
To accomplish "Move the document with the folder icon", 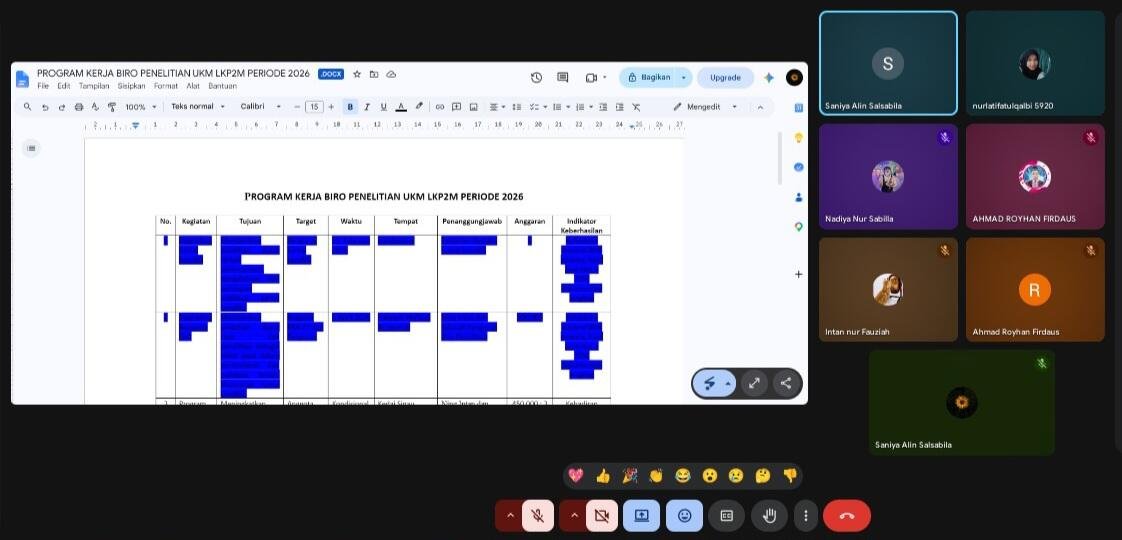I will (374, 74).
